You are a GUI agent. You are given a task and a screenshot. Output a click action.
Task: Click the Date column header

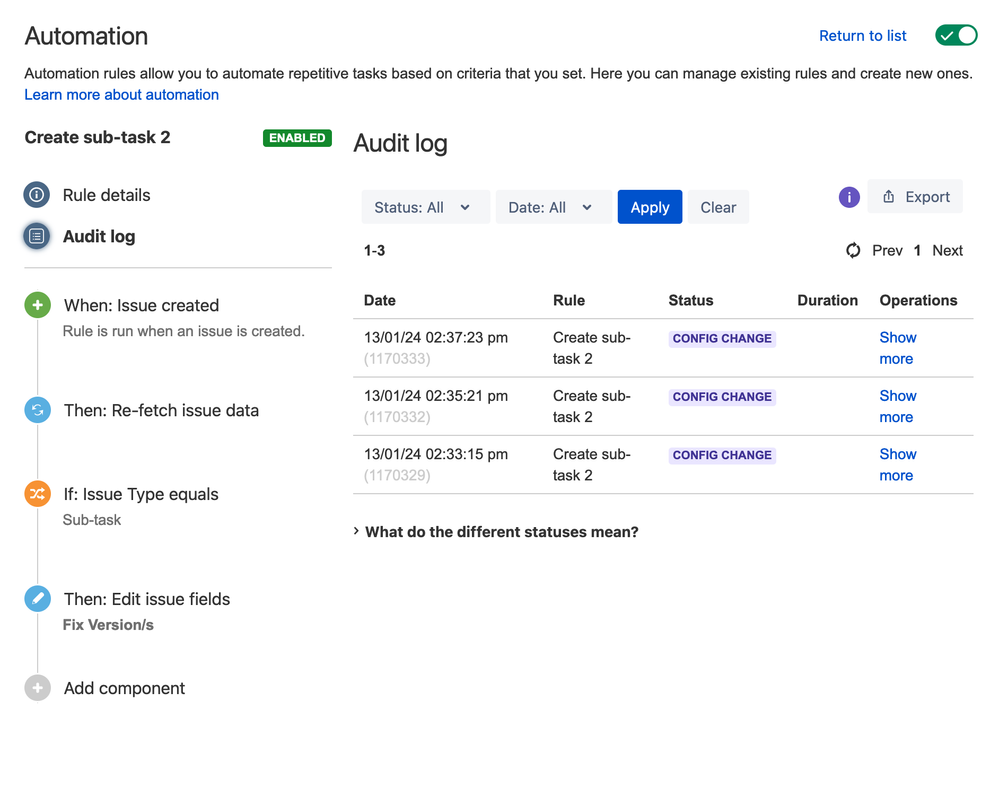(380, 300)
